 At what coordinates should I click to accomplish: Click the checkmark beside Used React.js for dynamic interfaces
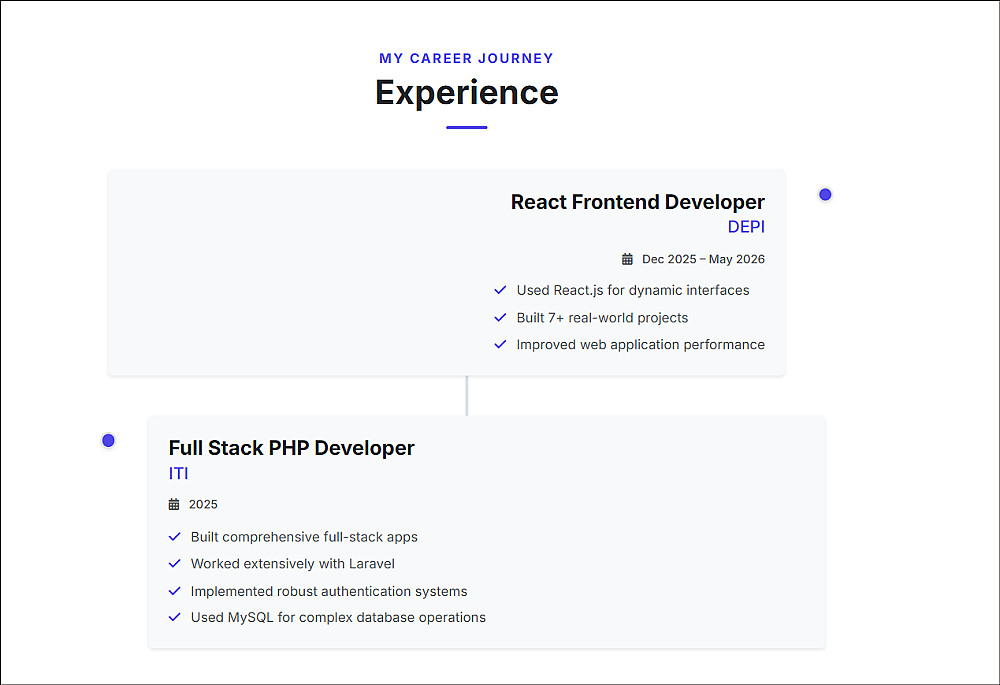pyautogui.click(x=500, y=290)
